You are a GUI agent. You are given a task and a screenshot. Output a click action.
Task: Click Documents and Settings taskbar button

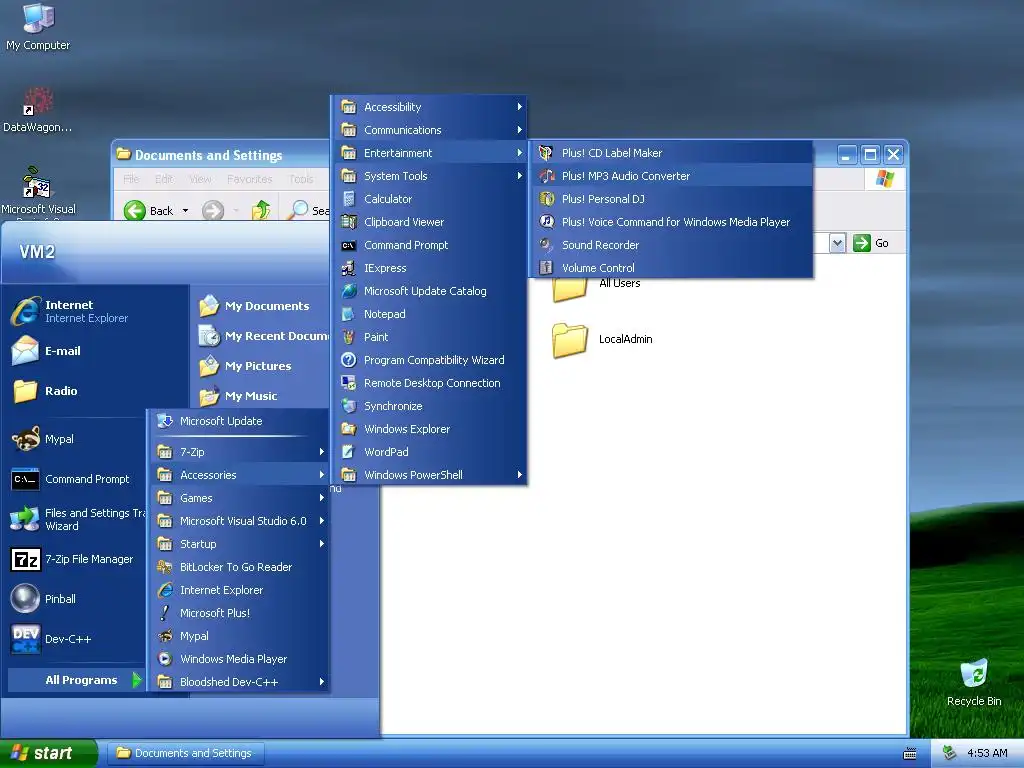[185, 754]
